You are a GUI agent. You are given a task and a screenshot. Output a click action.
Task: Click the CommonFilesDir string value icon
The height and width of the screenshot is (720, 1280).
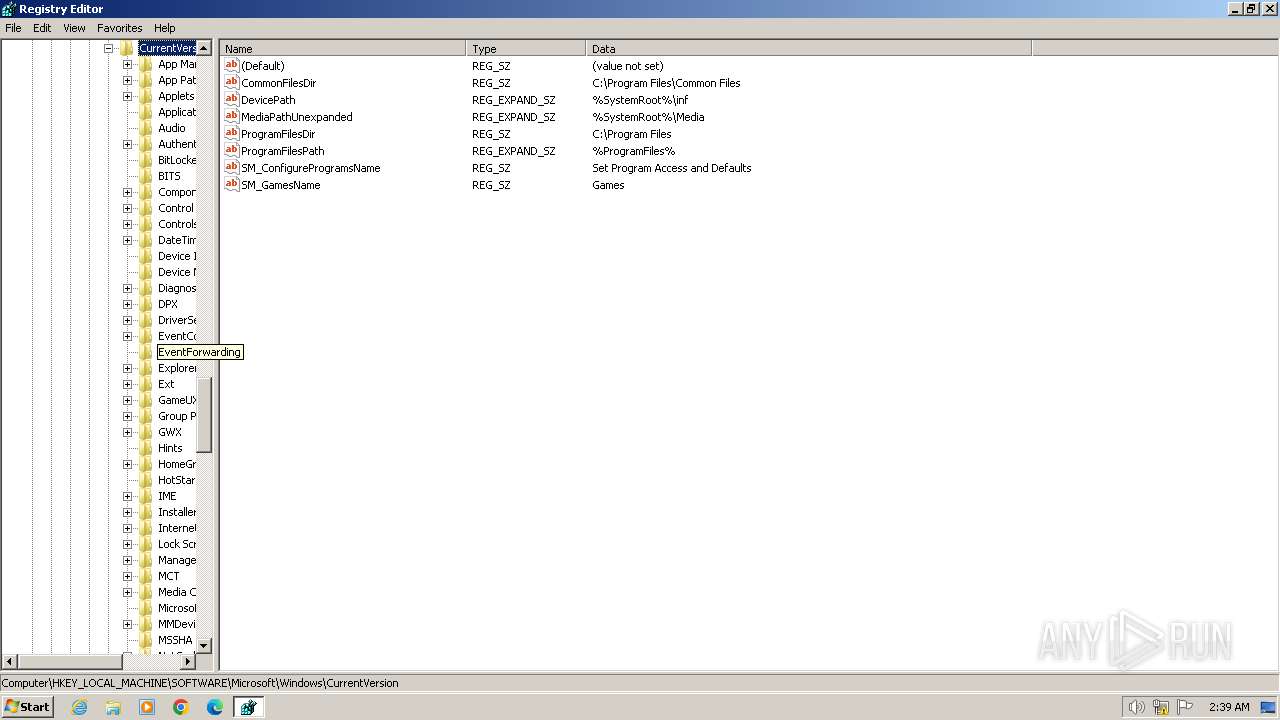(232, 83)
